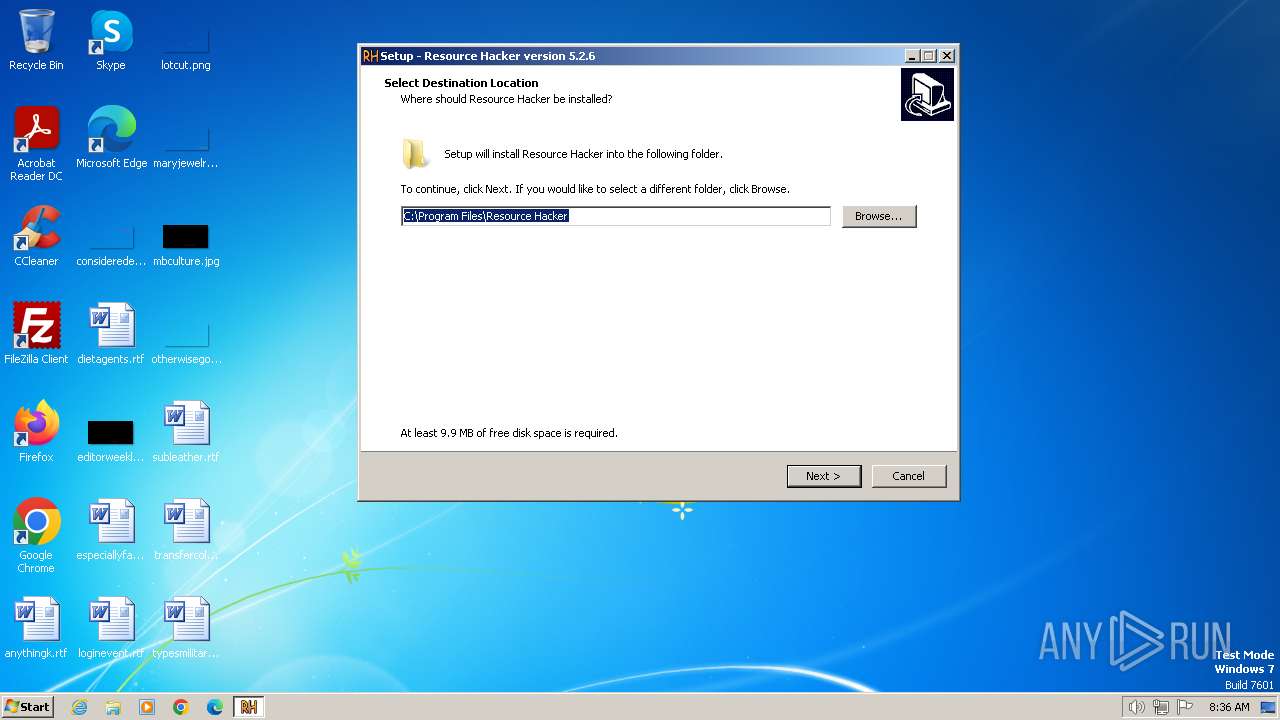Select the subleather.rtf document
This screenshot has width=1280, height=720.
(185, 432)
